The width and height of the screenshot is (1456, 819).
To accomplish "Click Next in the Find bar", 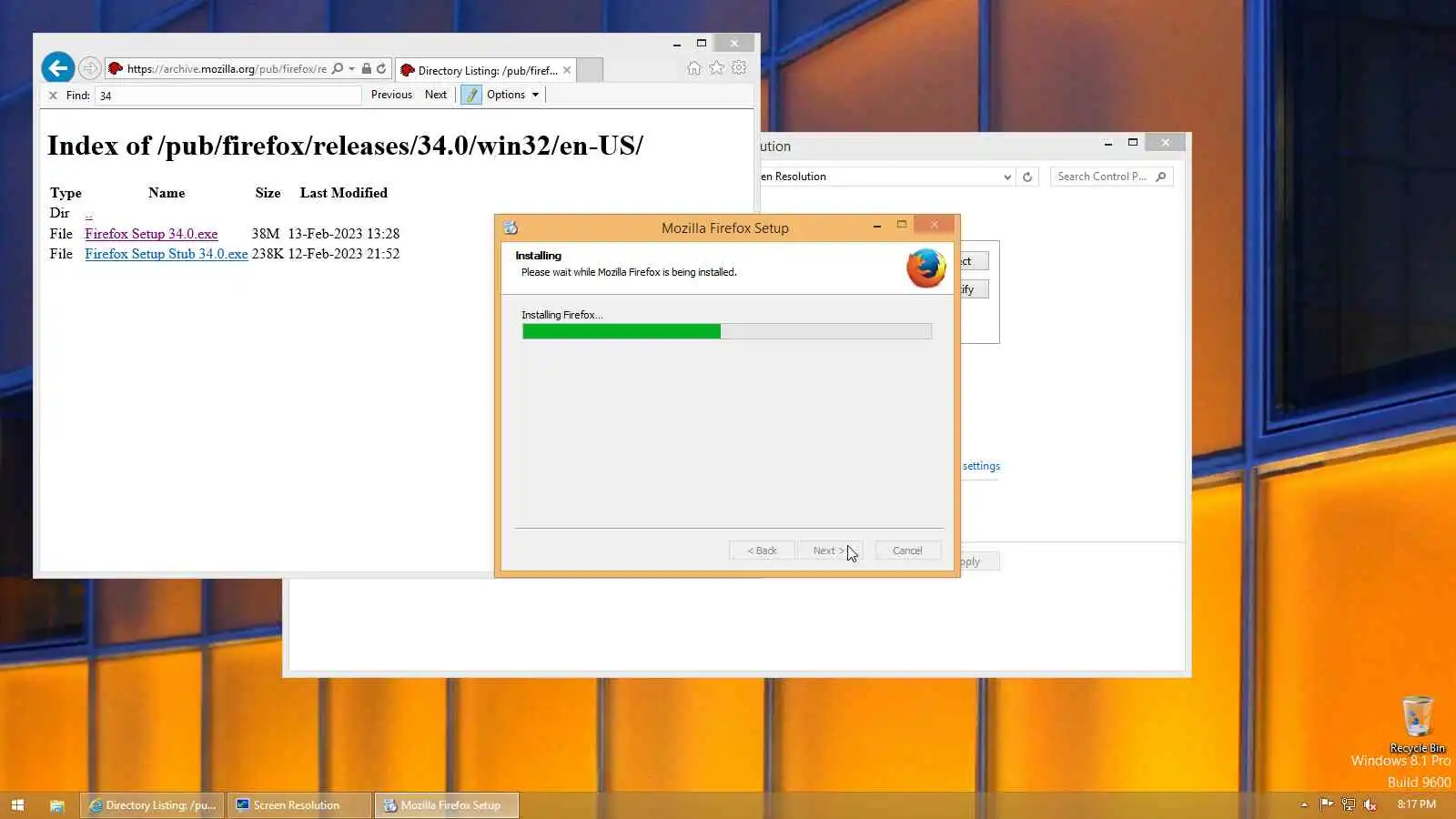I will click(436, 95).
